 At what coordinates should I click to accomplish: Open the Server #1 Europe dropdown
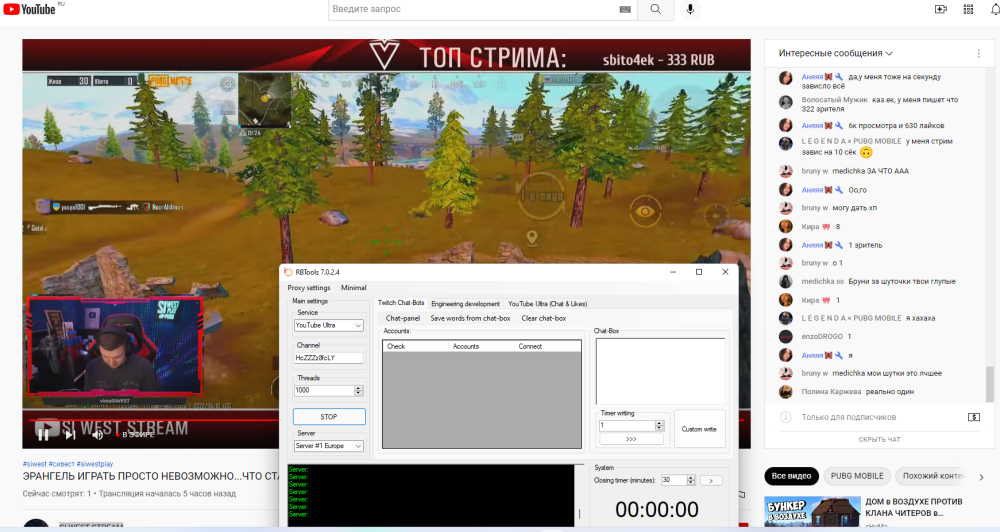coord(328,446)
